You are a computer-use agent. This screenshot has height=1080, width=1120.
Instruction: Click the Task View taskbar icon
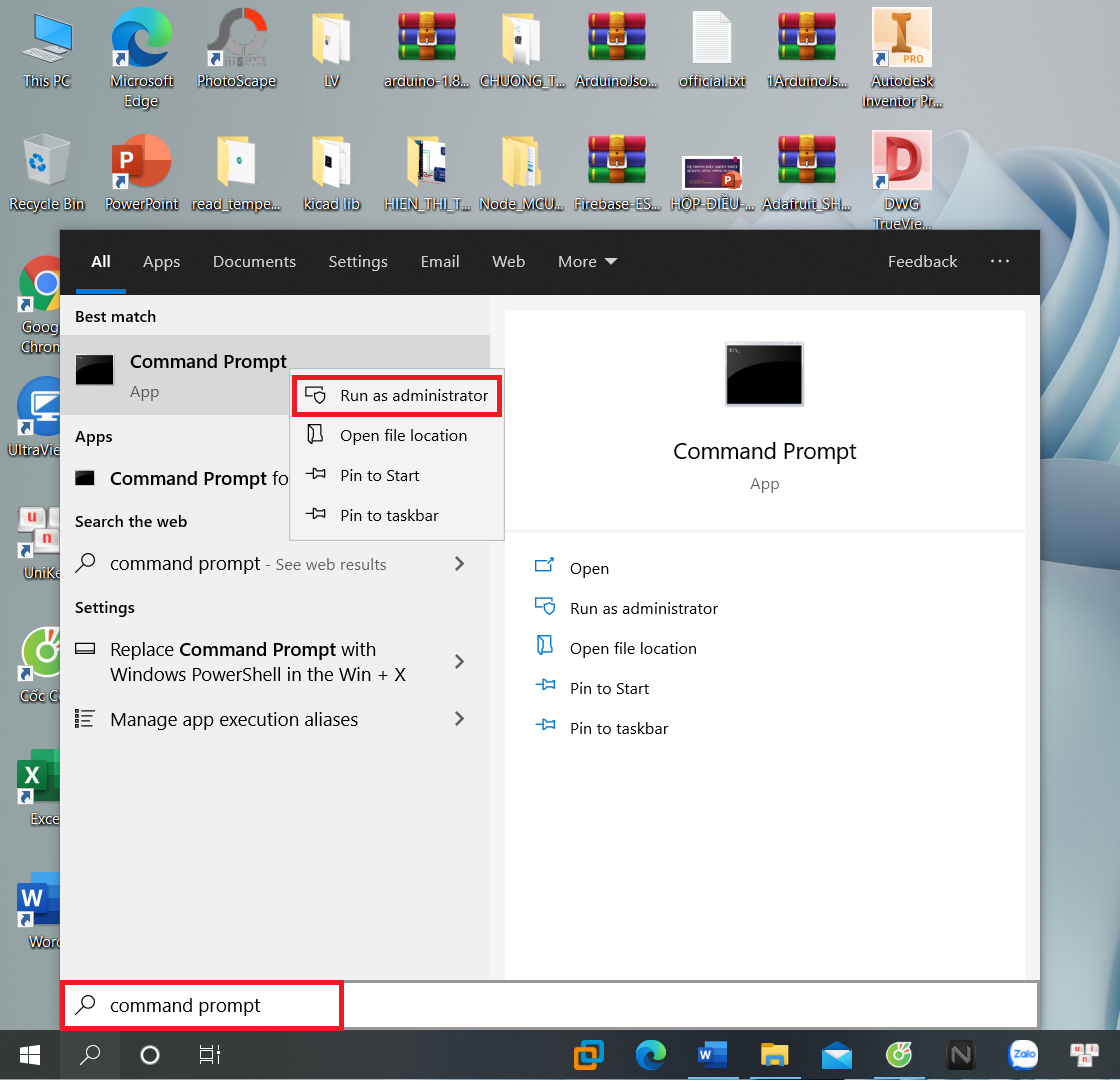coord(209,1054)
